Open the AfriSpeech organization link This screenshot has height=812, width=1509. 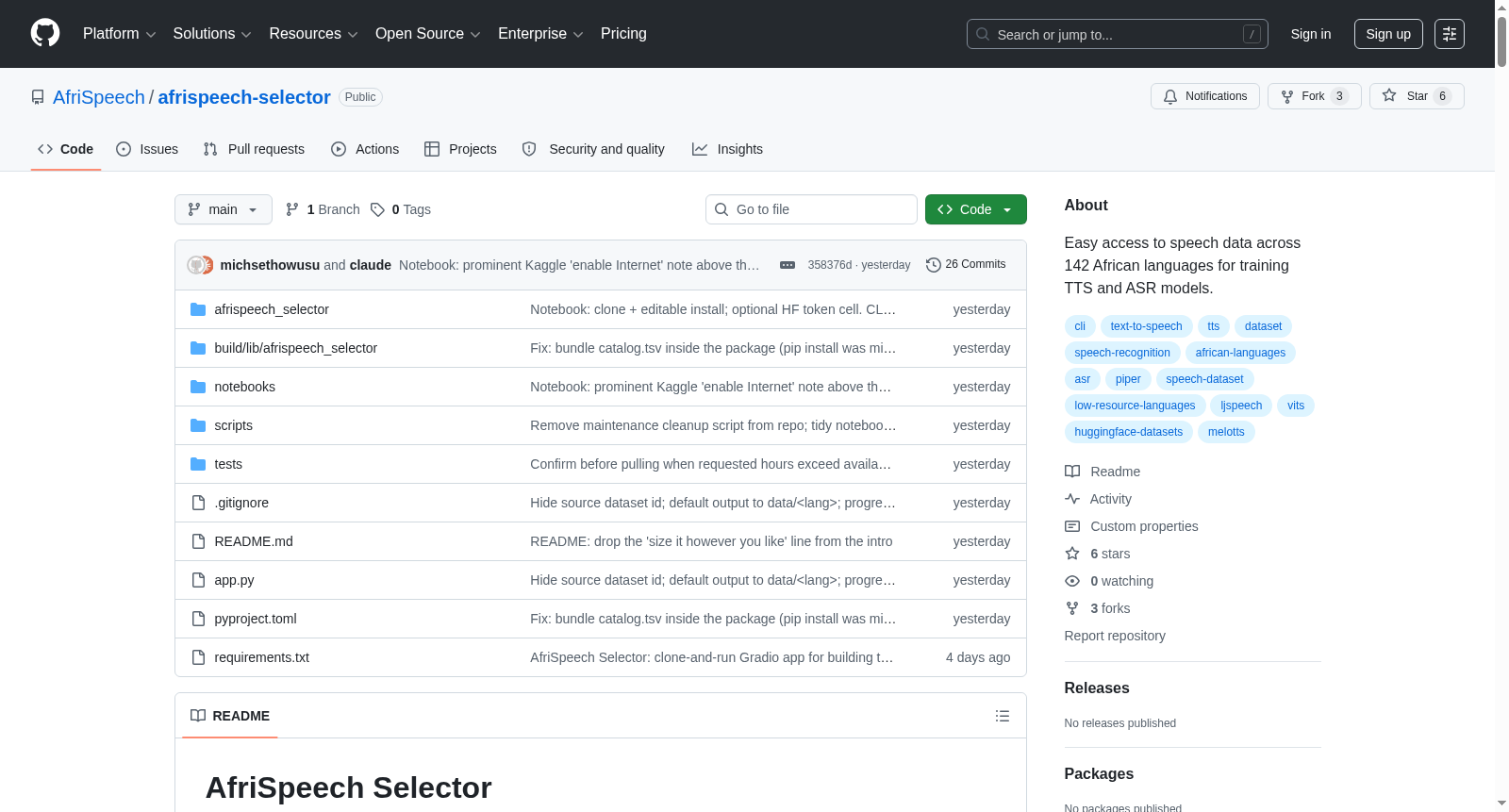[99, 97]
